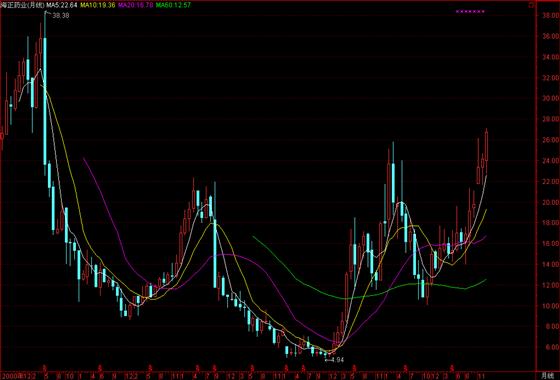Image resolution: width=560 pixels, height=380 pixels.
Task: Click the tallest cyan candlestick near 38.38 peak
Action: pos(45,101)
